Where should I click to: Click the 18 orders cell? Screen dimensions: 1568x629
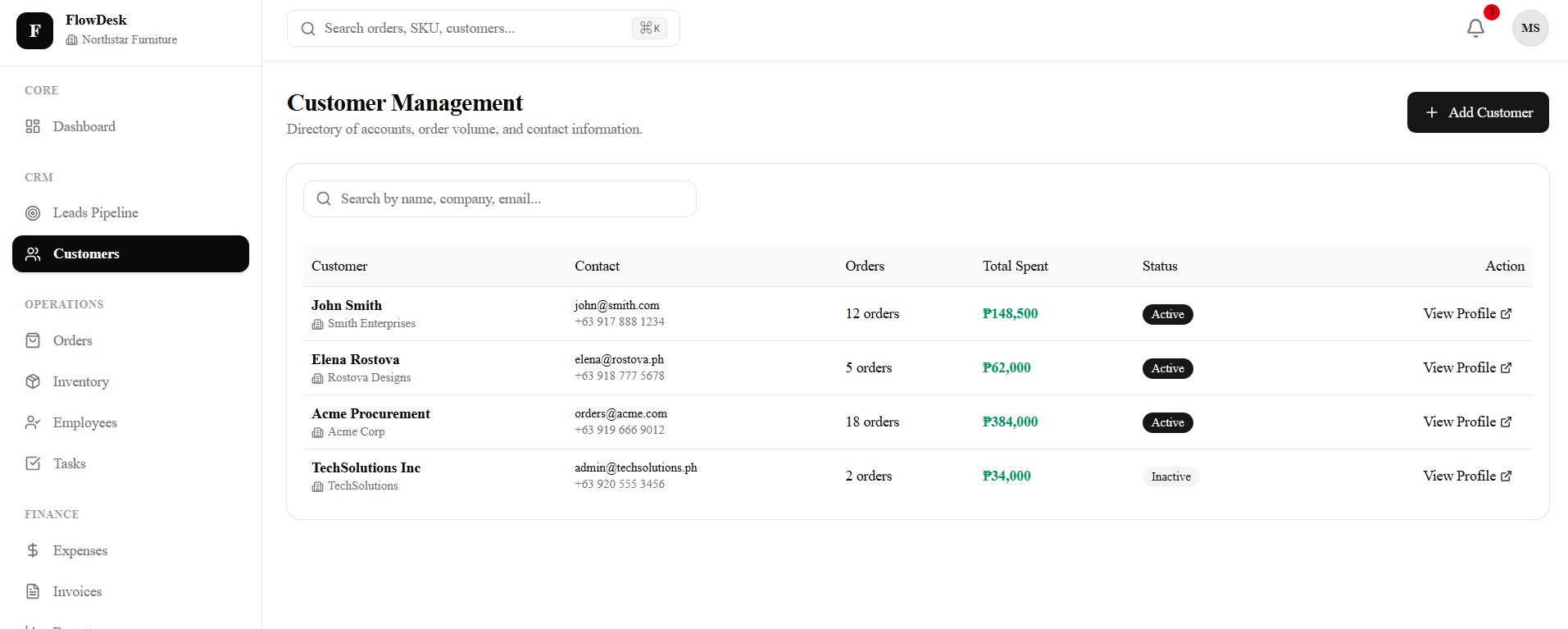click(872, 422)
